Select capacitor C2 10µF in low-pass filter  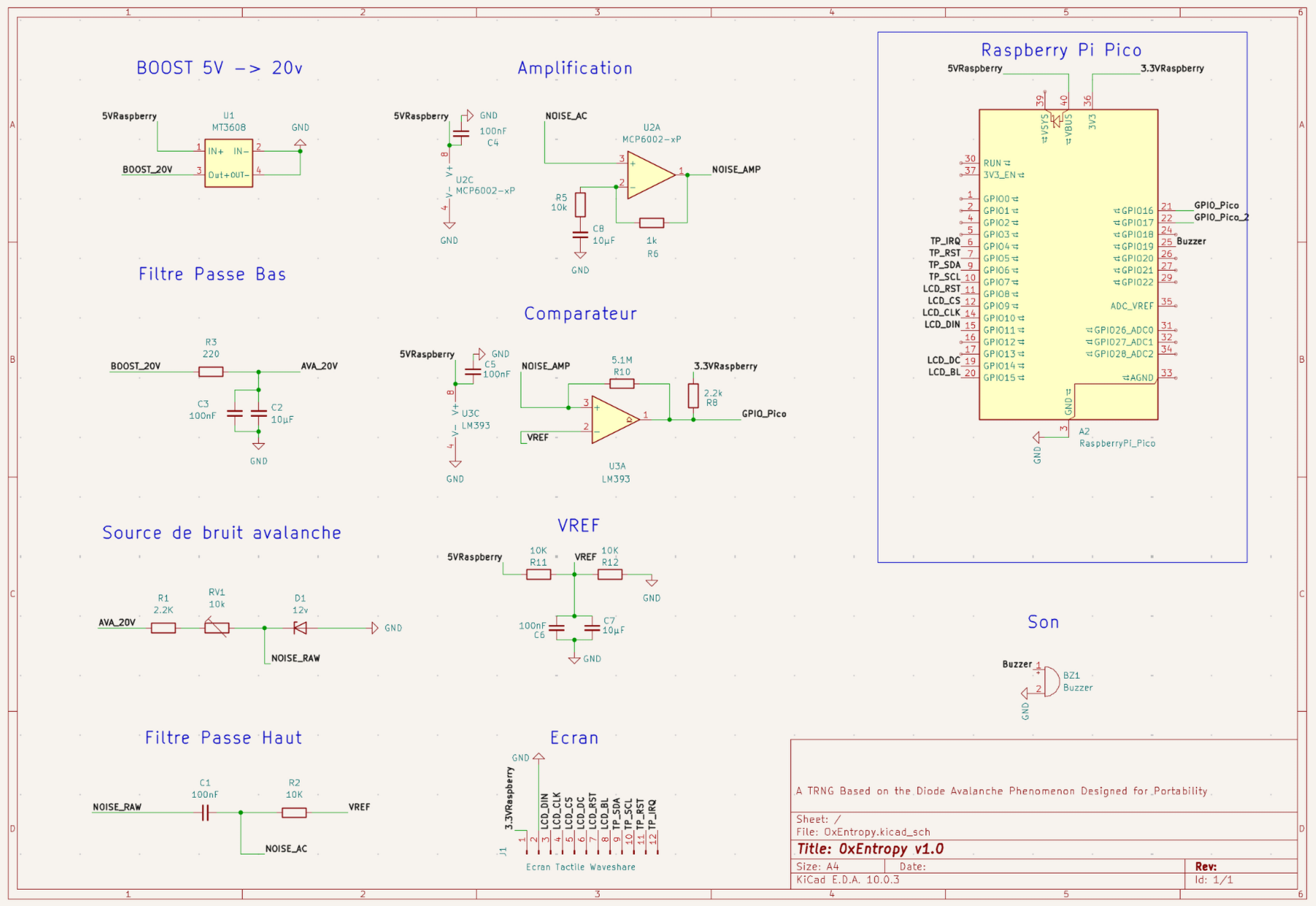[x=258, y=413]
